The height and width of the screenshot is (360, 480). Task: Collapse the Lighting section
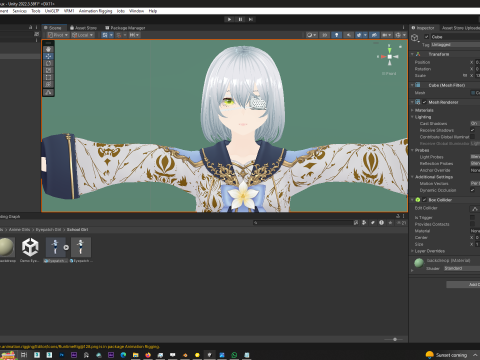pyautogui.click(x=412, y=117)
